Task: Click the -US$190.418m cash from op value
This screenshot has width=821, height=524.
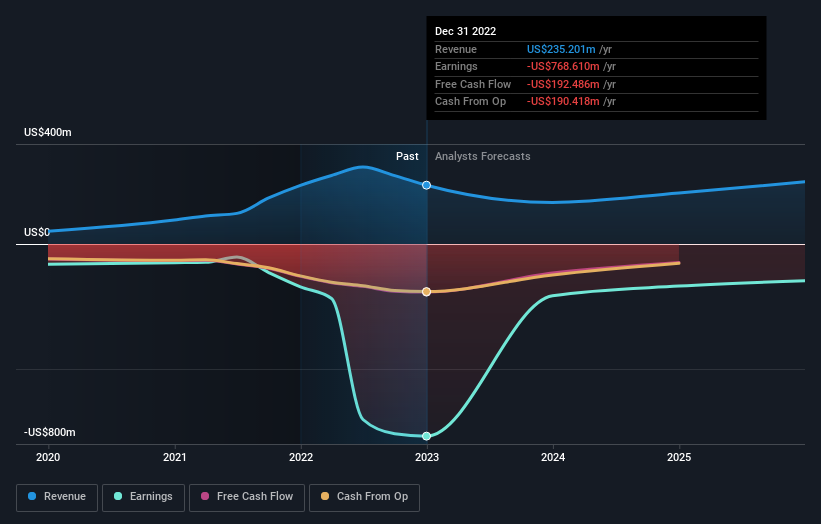Action: (563, 102)
